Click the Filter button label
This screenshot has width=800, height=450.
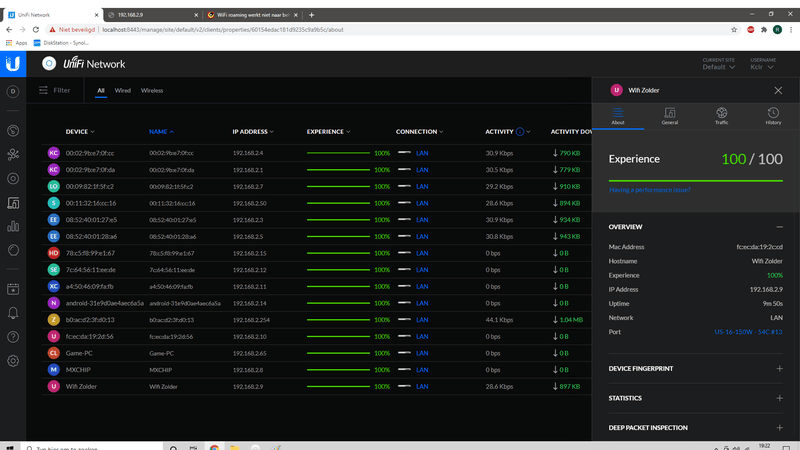[62, 90]
